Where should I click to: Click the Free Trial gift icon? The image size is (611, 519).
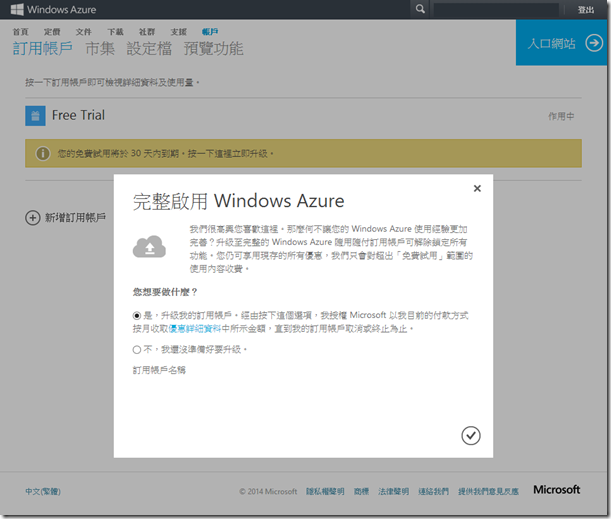coord(35,116)
